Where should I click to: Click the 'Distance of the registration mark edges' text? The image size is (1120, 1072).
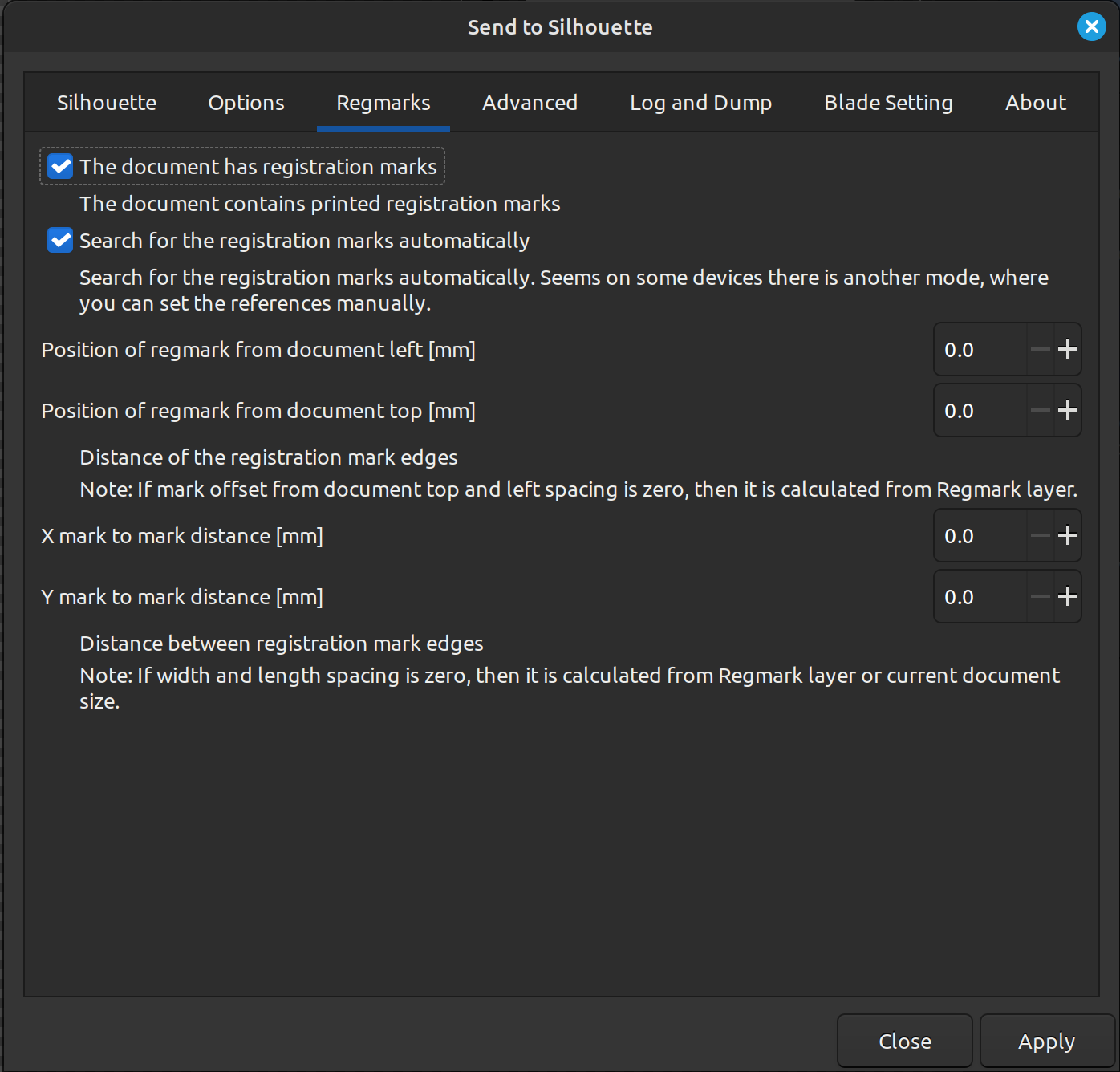(269, 457)
